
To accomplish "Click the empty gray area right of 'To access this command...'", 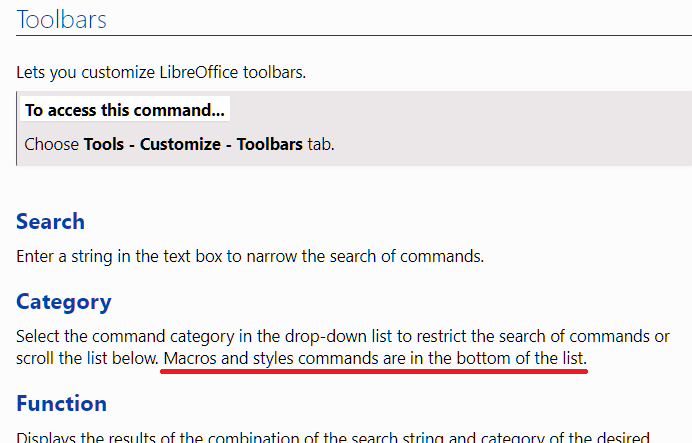I will point(459,109).
